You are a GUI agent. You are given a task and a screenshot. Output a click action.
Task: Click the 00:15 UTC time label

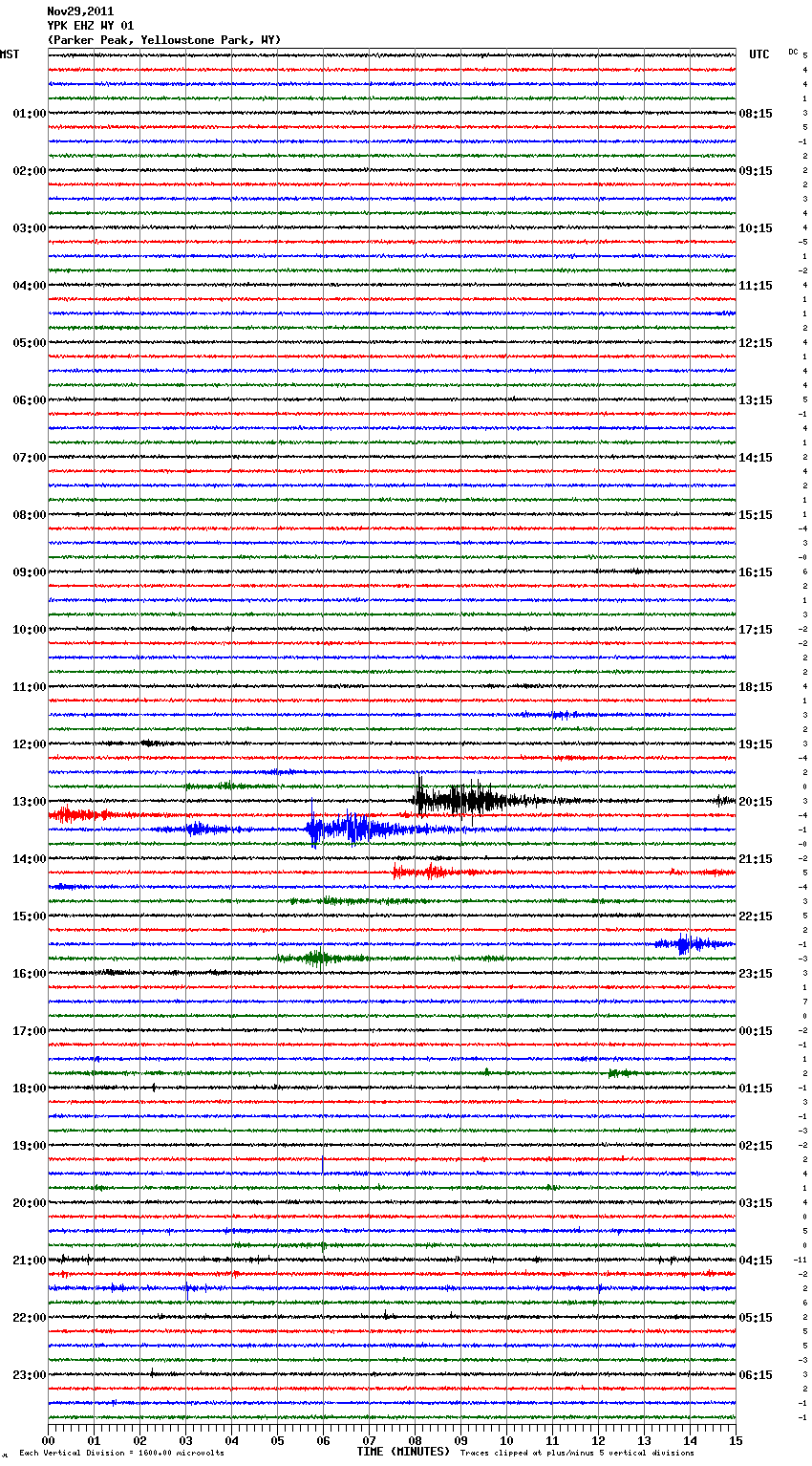click(x=756, y=1031)
